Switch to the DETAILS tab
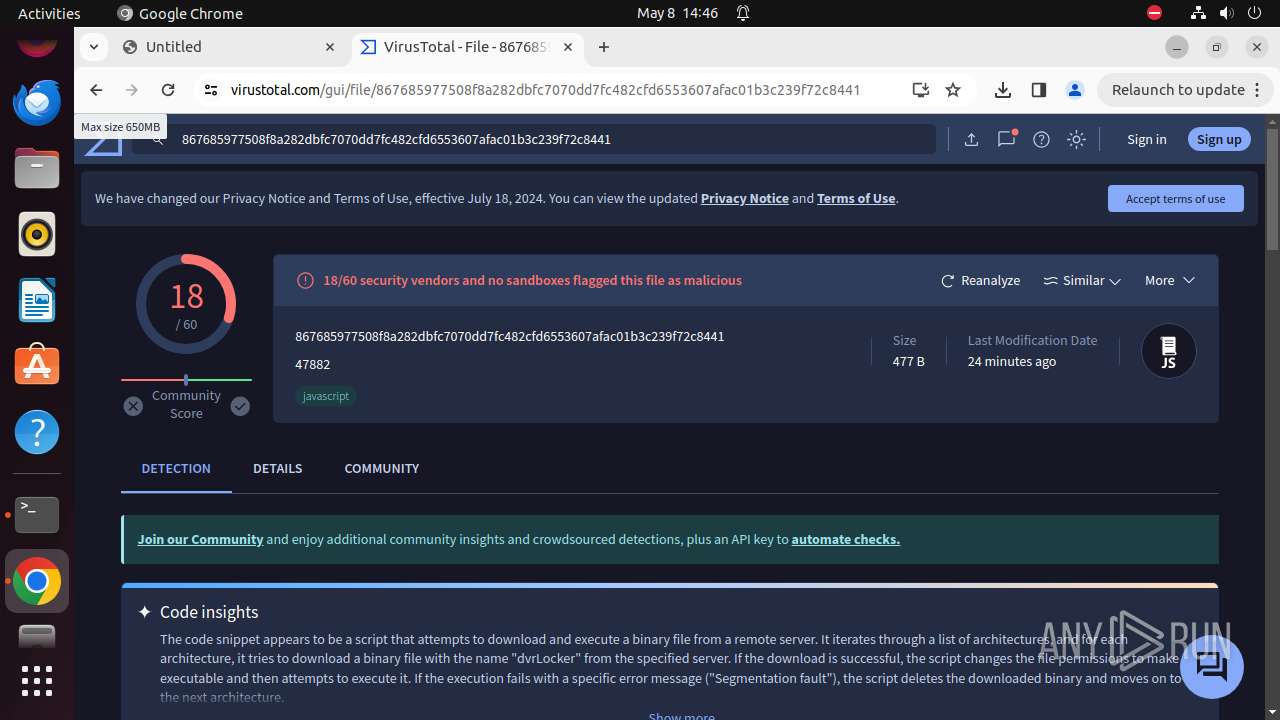The image size is (1280, 720). [278, 468]
